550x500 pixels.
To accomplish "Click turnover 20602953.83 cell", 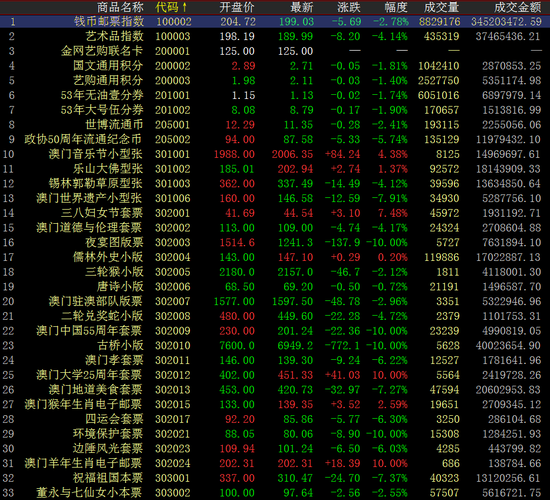I will click(508, 390).
